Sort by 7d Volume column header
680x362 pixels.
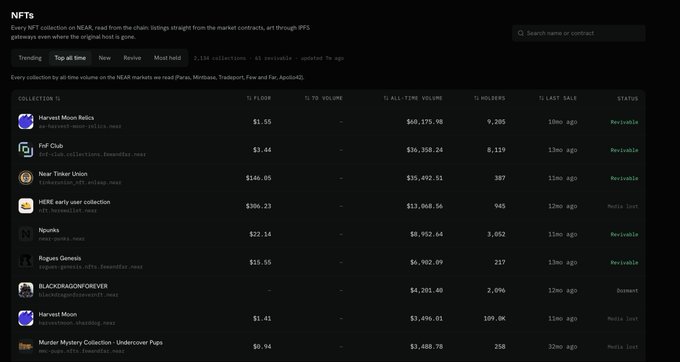(324, 98)
